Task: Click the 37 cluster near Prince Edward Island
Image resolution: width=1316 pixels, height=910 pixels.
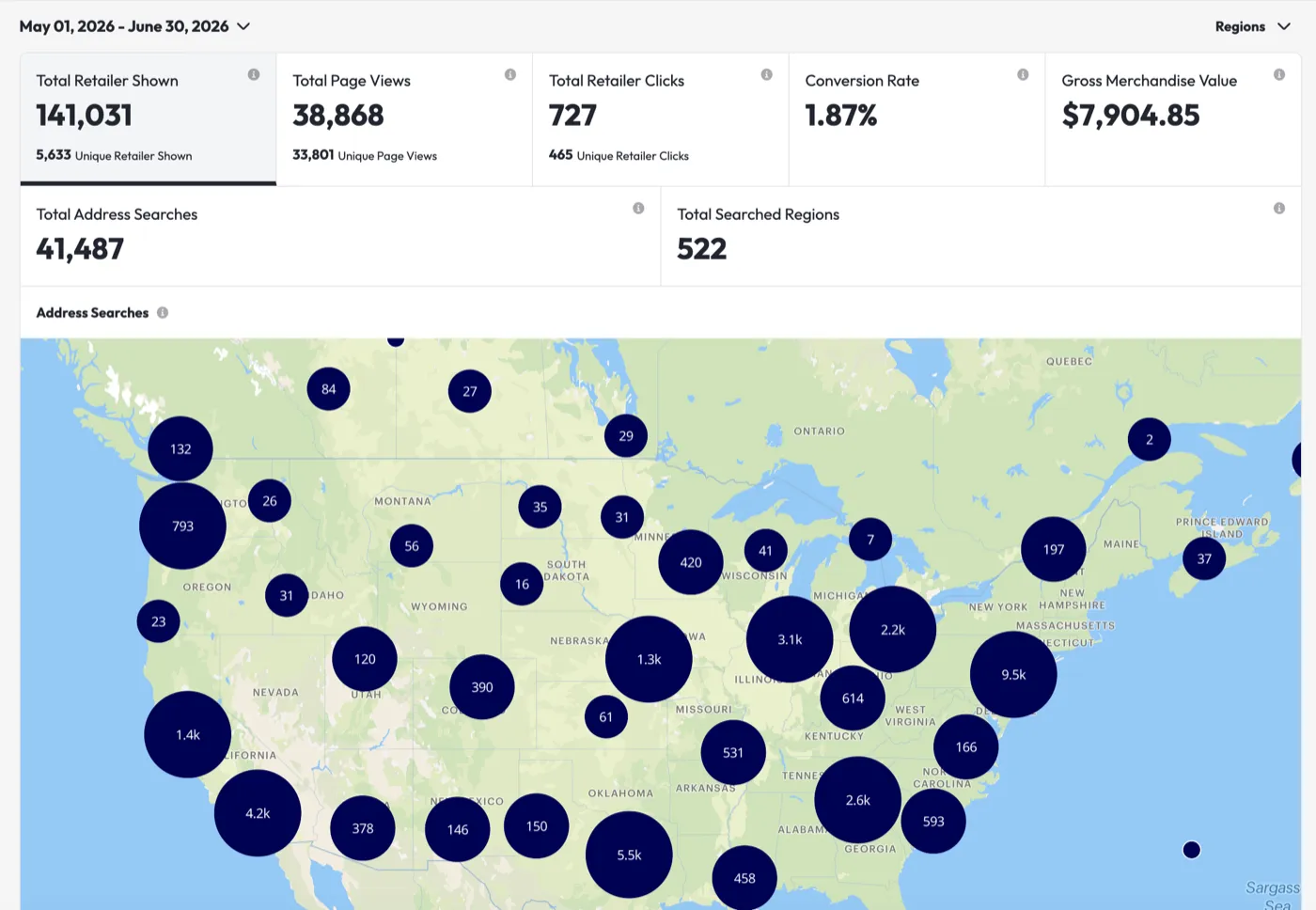Action: point(1204,558)
